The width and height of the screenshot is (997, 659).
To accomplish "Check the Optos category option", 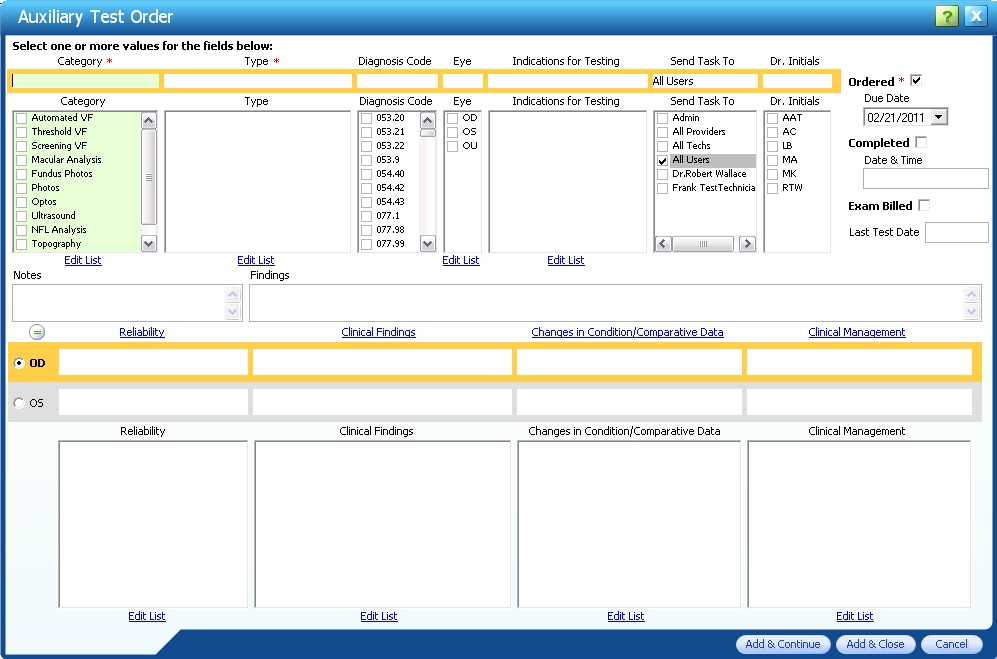I will [22, 202].
